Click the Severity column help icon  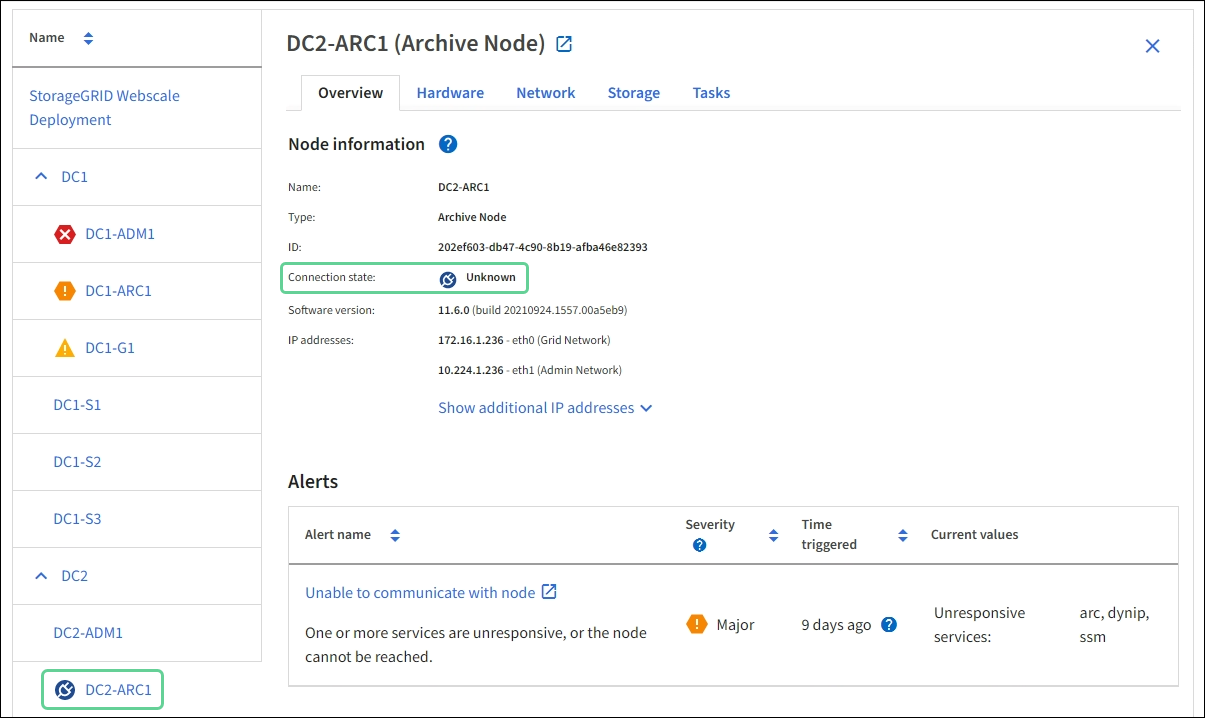[x=699, y=545]
